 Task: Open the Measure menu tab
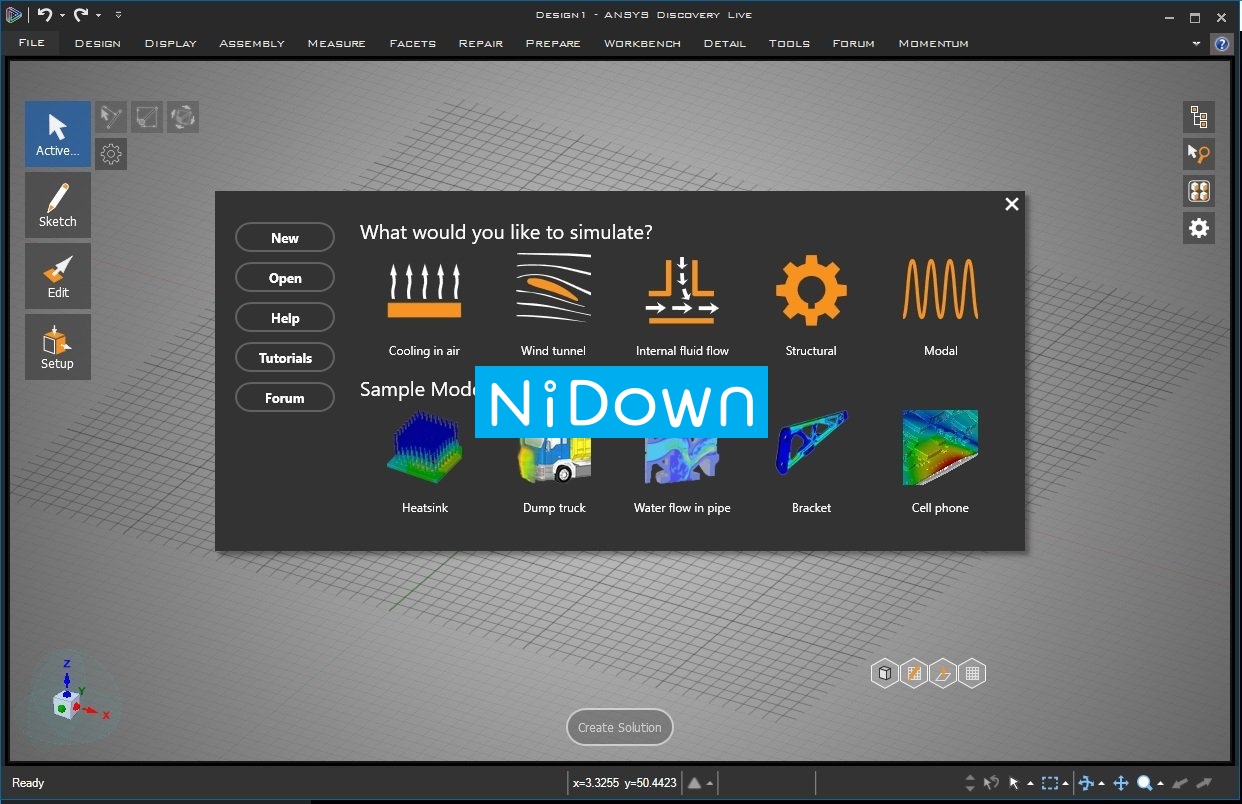[x=336, y=43]
